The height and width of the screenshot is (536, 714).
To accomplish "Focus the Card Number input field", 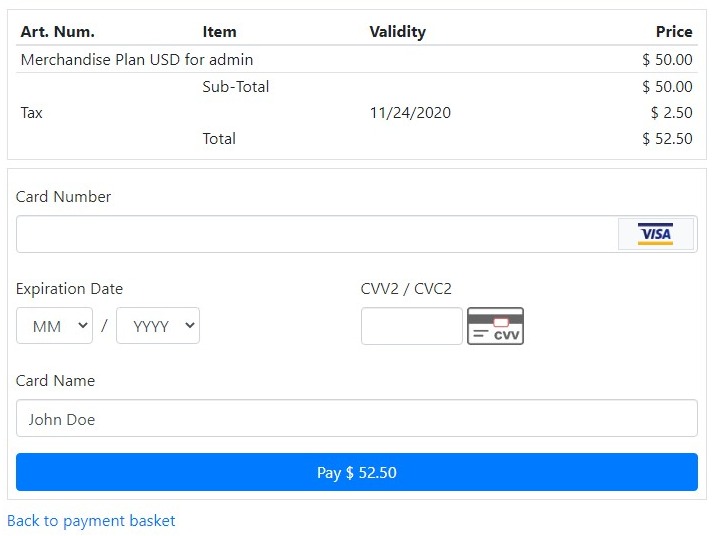I will point(317,234).
